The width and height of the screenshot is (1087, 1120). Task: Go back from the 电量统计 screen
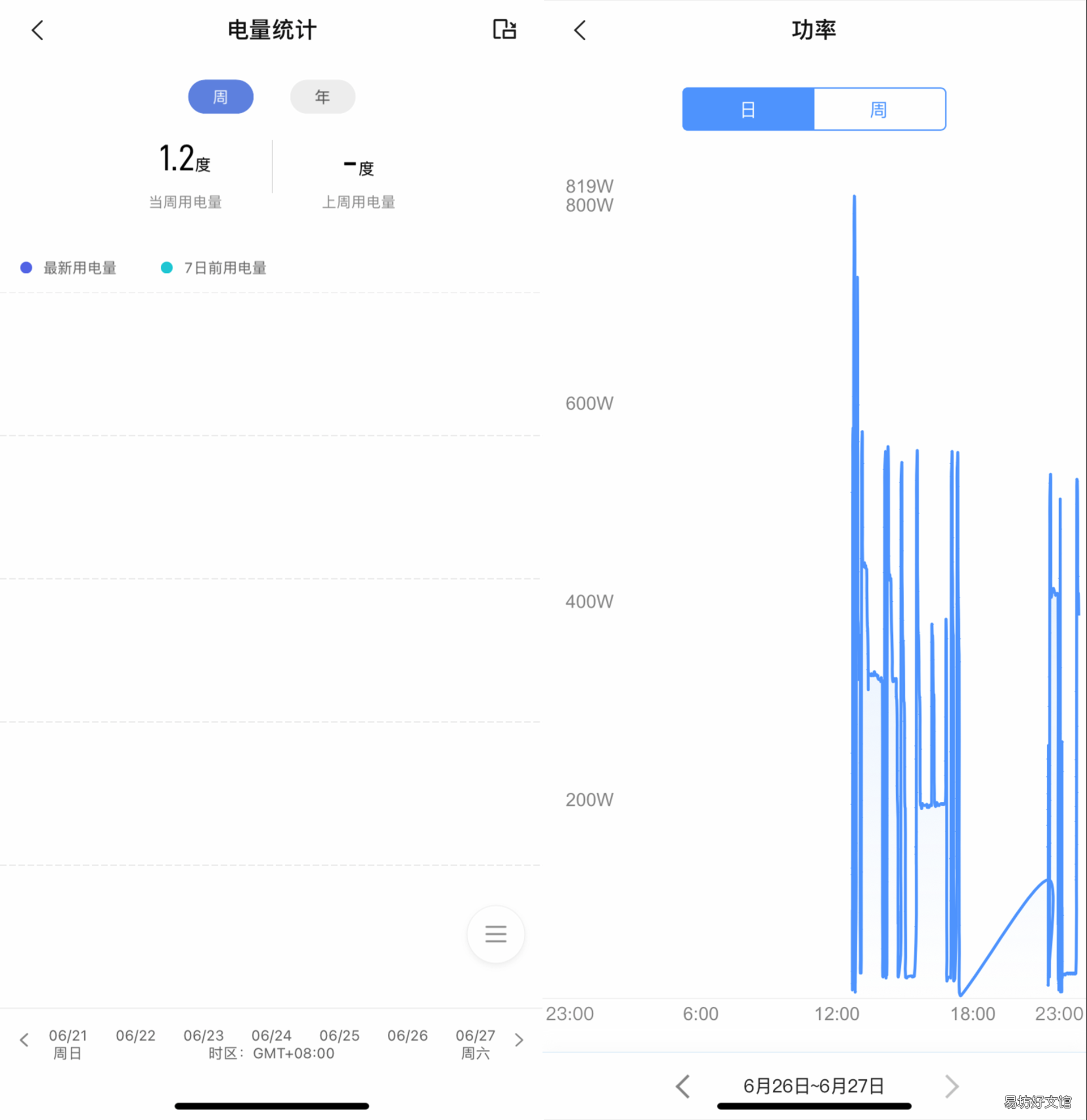click(38, 30)
